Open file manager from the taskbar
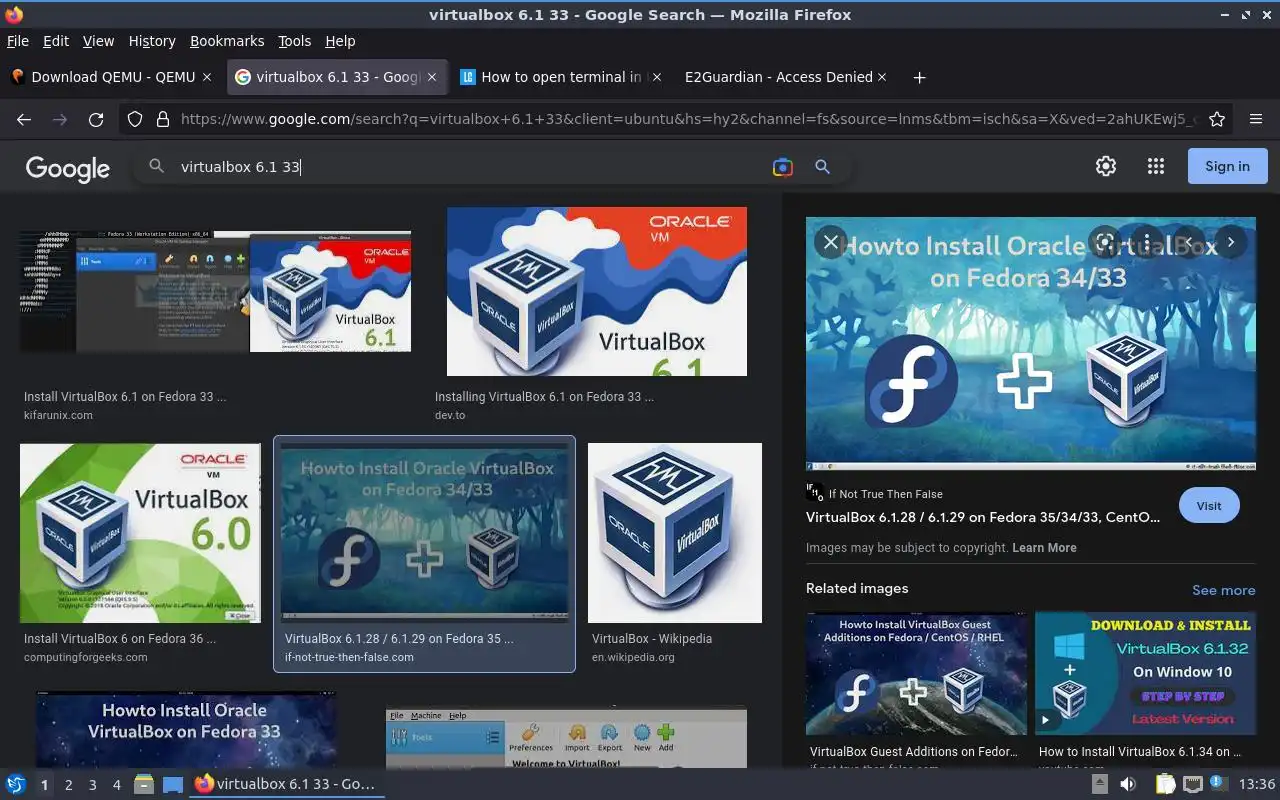The image size is (1280, 800). click(144, 784)
